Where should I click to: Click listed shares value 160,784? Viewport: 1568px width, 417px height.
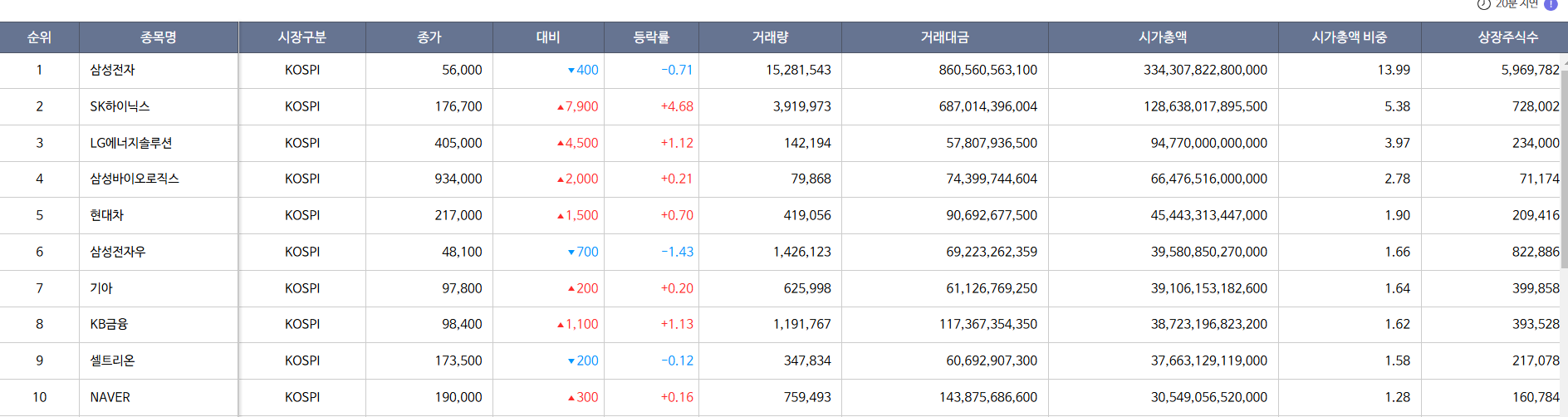pos(1536,397)
